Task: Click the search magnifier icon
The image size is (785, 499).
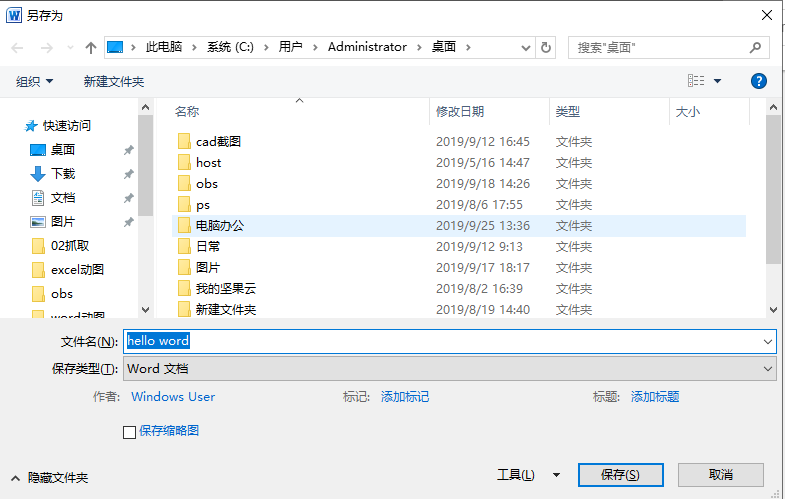Action: point(756,47)
